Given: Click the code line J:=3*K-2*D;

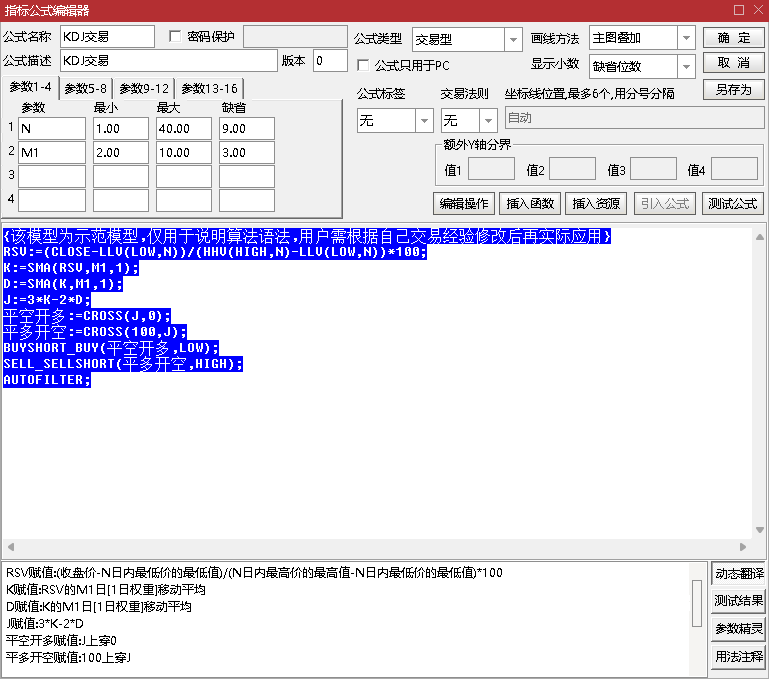Looking at the screenshot, I should click(47, 299).
